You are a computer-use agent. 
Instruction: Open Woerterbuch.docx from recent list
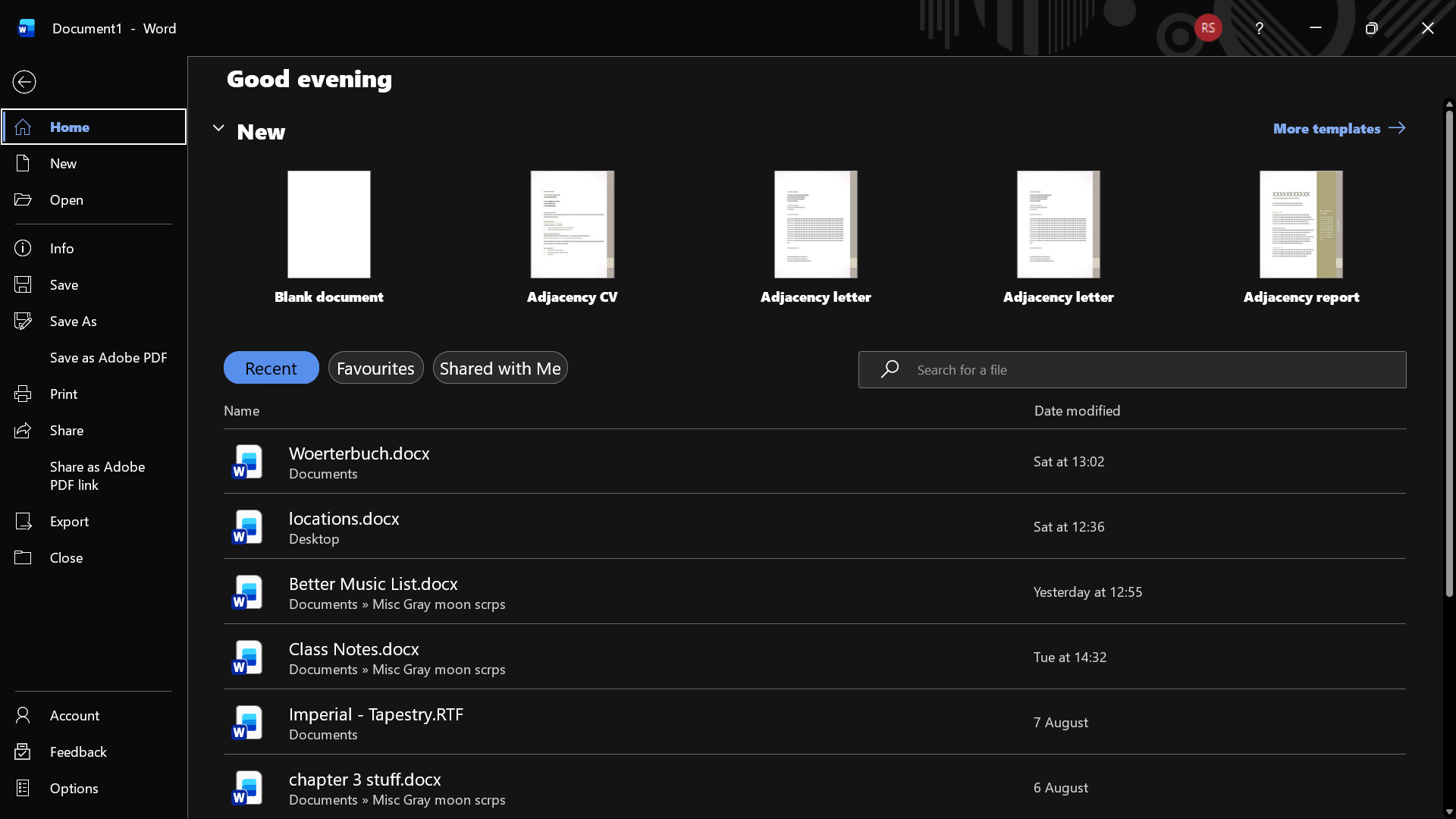click(x=814, y=461)
